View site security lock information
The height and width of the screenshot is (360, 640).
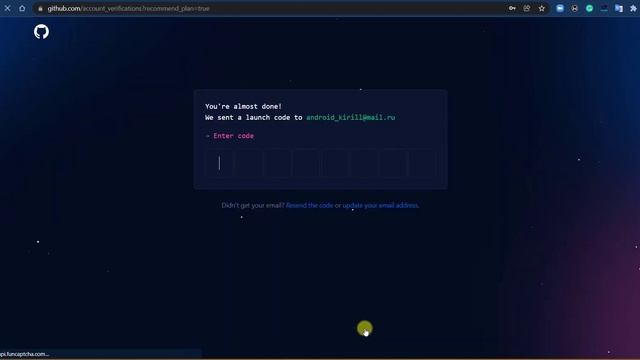click(x=40, y=8)
